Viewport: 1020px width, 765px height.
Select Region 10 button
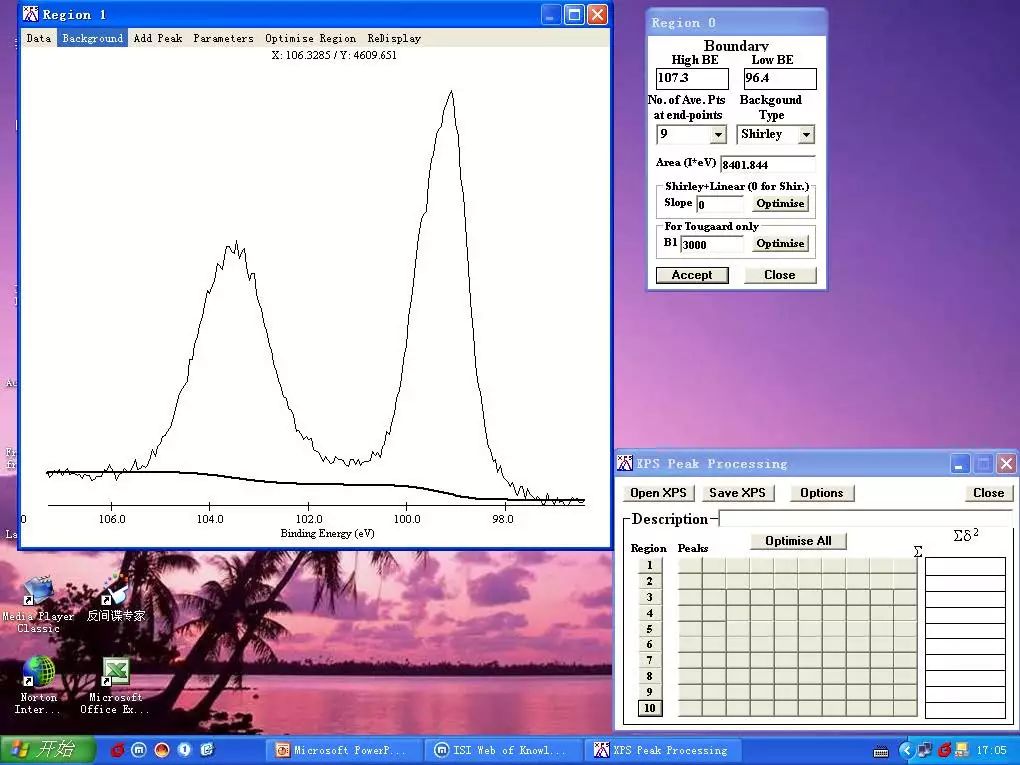pyautogui.click(x=649, y=708)
